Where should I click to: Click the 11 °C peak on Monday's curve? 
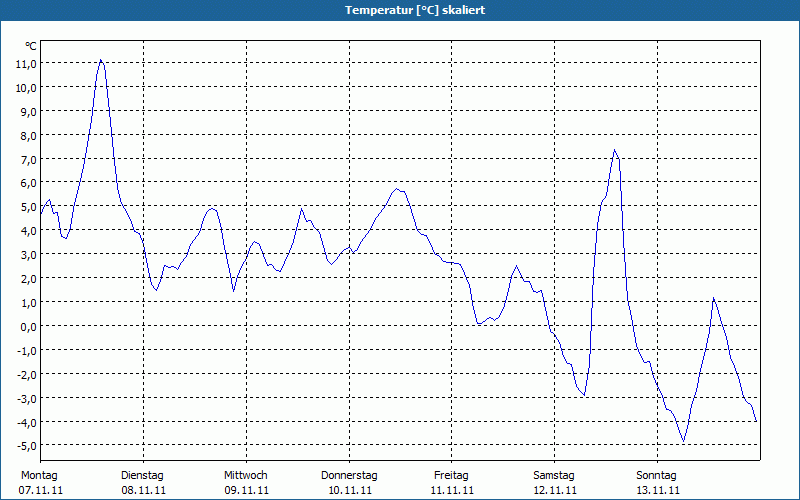click(101, 60)
